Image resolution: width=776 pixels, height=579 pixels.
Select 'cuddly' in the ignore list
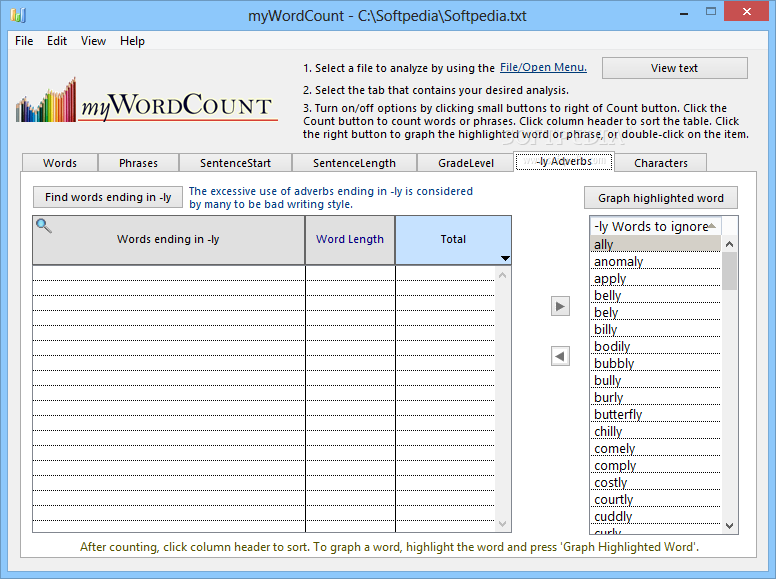655,516
